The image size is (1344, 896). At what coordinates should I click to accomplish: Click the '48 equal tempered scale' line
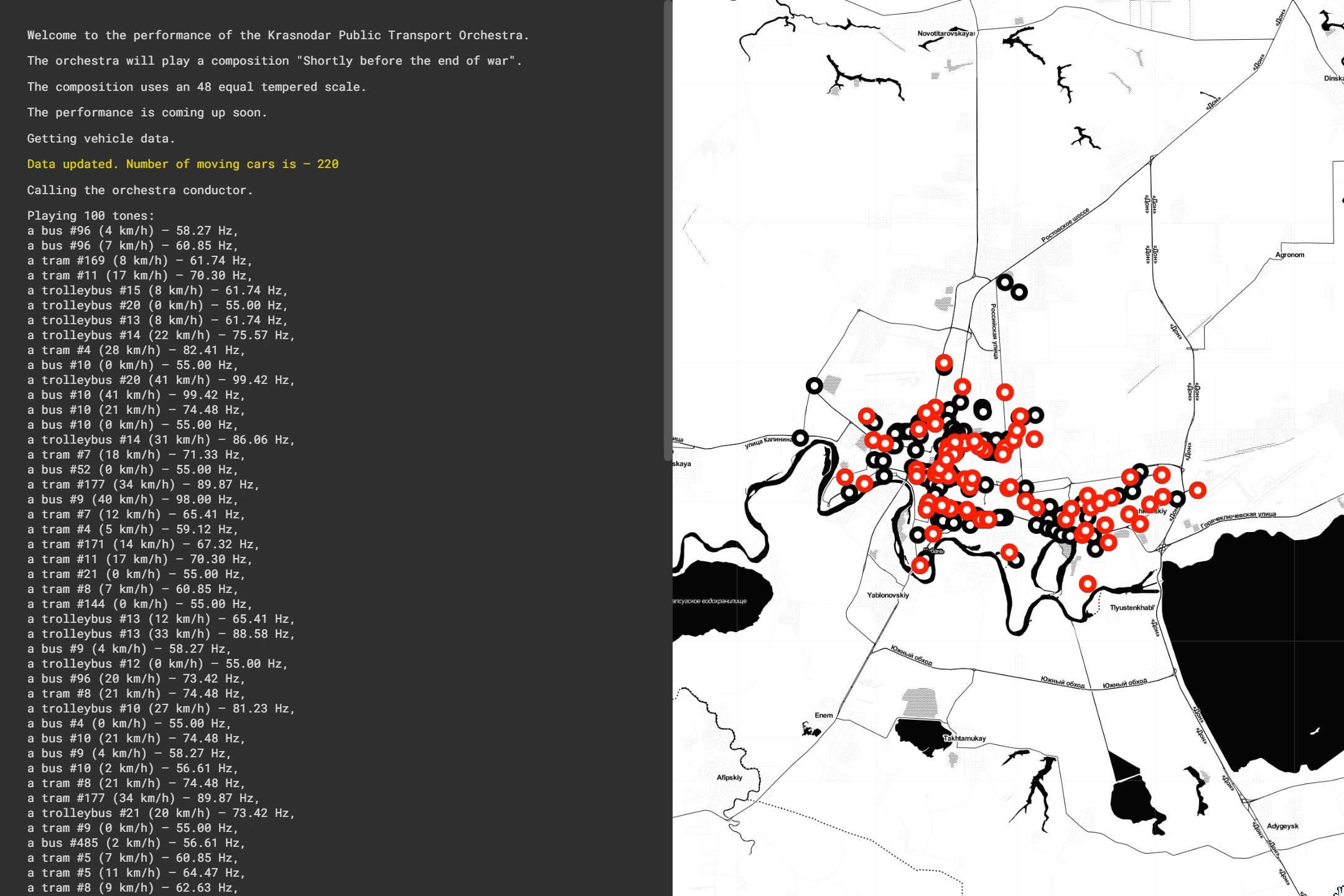pos(197,87)
